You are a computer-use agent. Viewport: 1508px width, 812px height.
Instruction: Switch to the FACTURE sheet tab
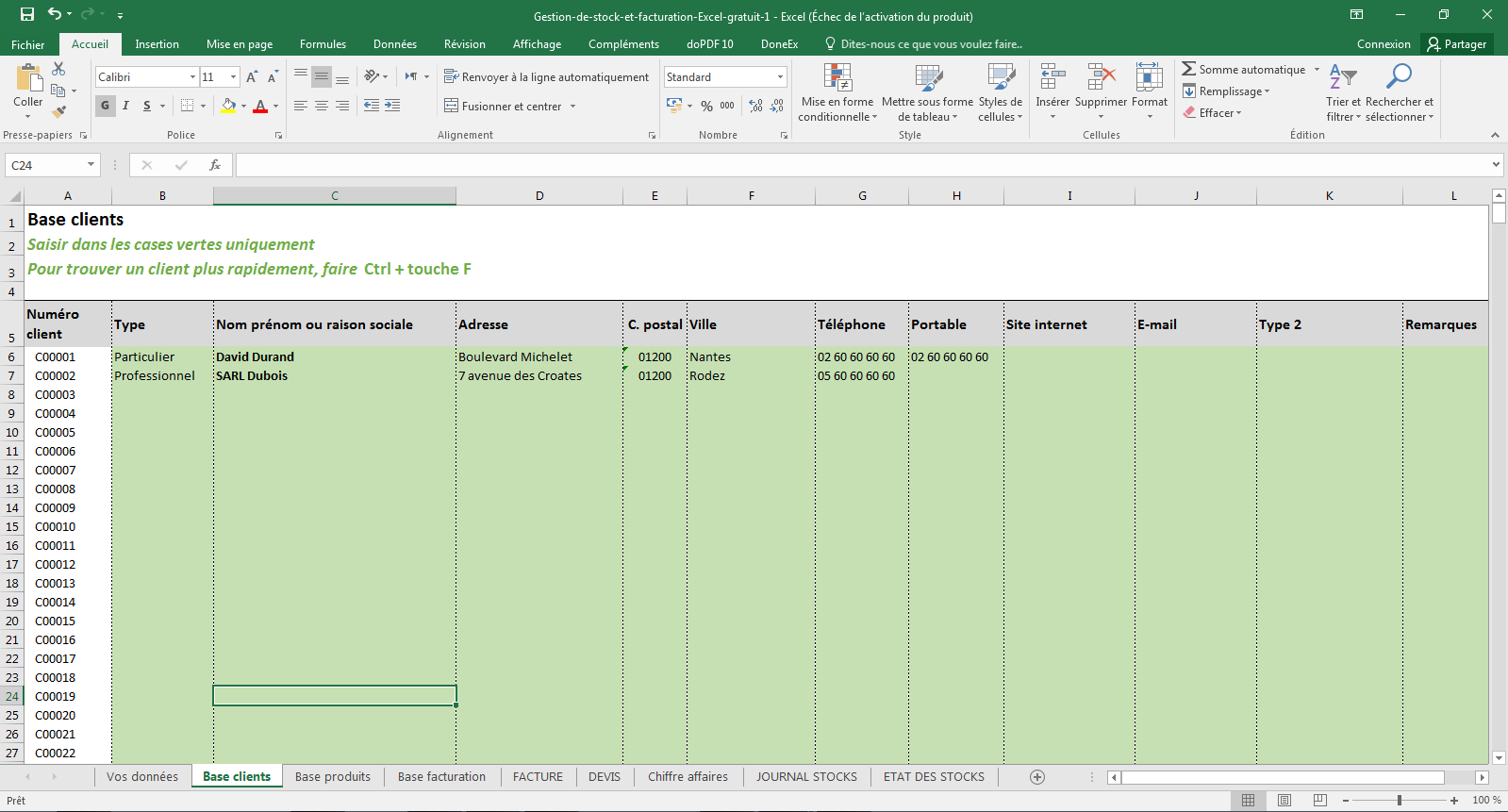pyautogui.click(x=538, y=777)
